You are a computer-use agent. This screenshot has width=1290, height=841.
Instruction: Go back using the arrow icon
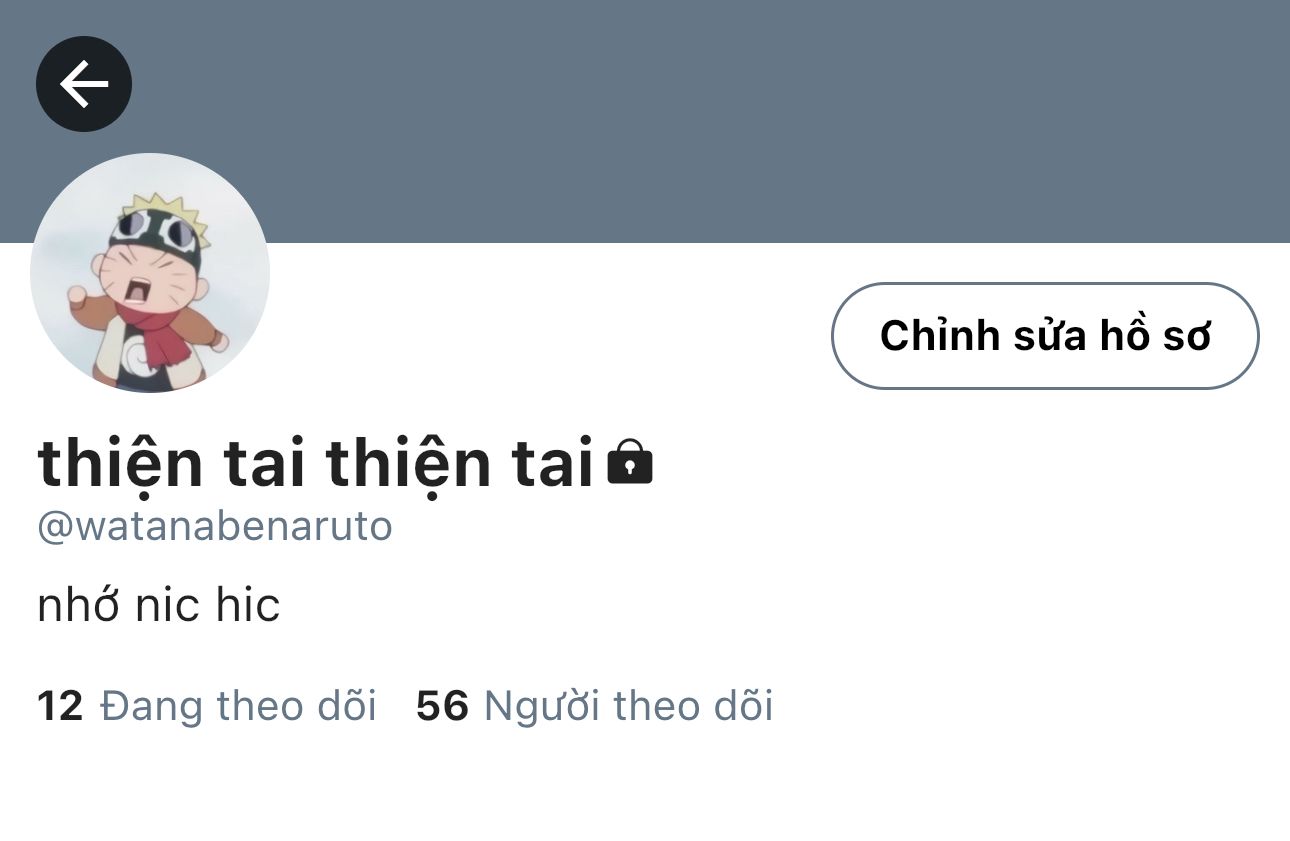pos(84,84)
